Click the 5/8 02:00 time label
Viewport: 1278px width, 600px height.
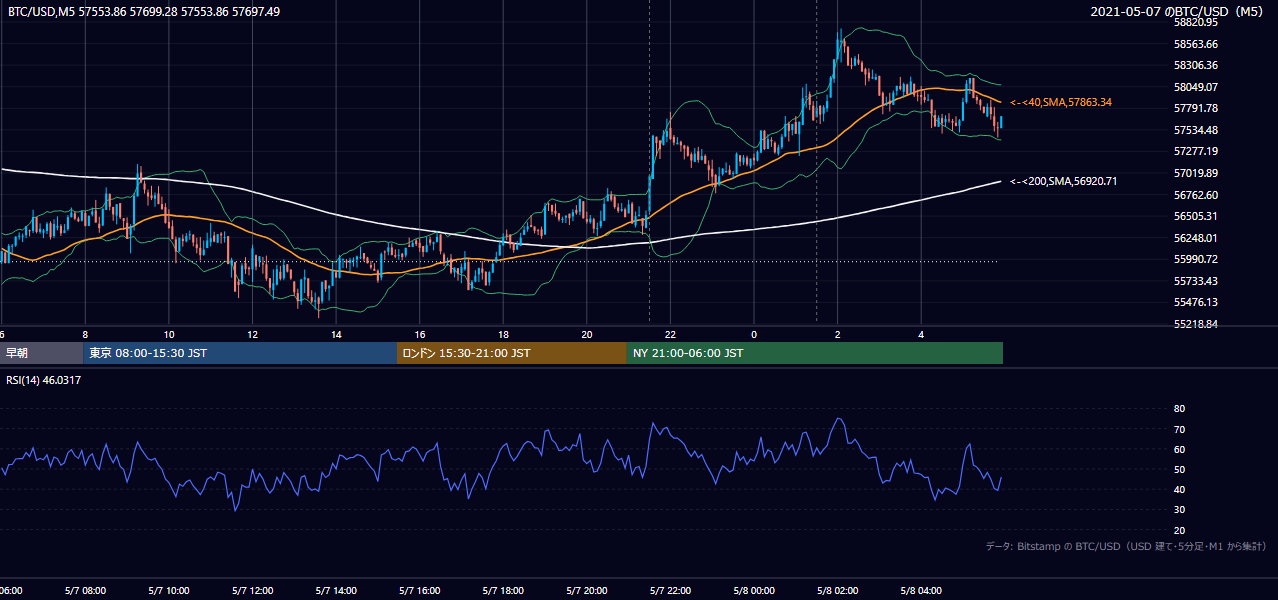837,591
